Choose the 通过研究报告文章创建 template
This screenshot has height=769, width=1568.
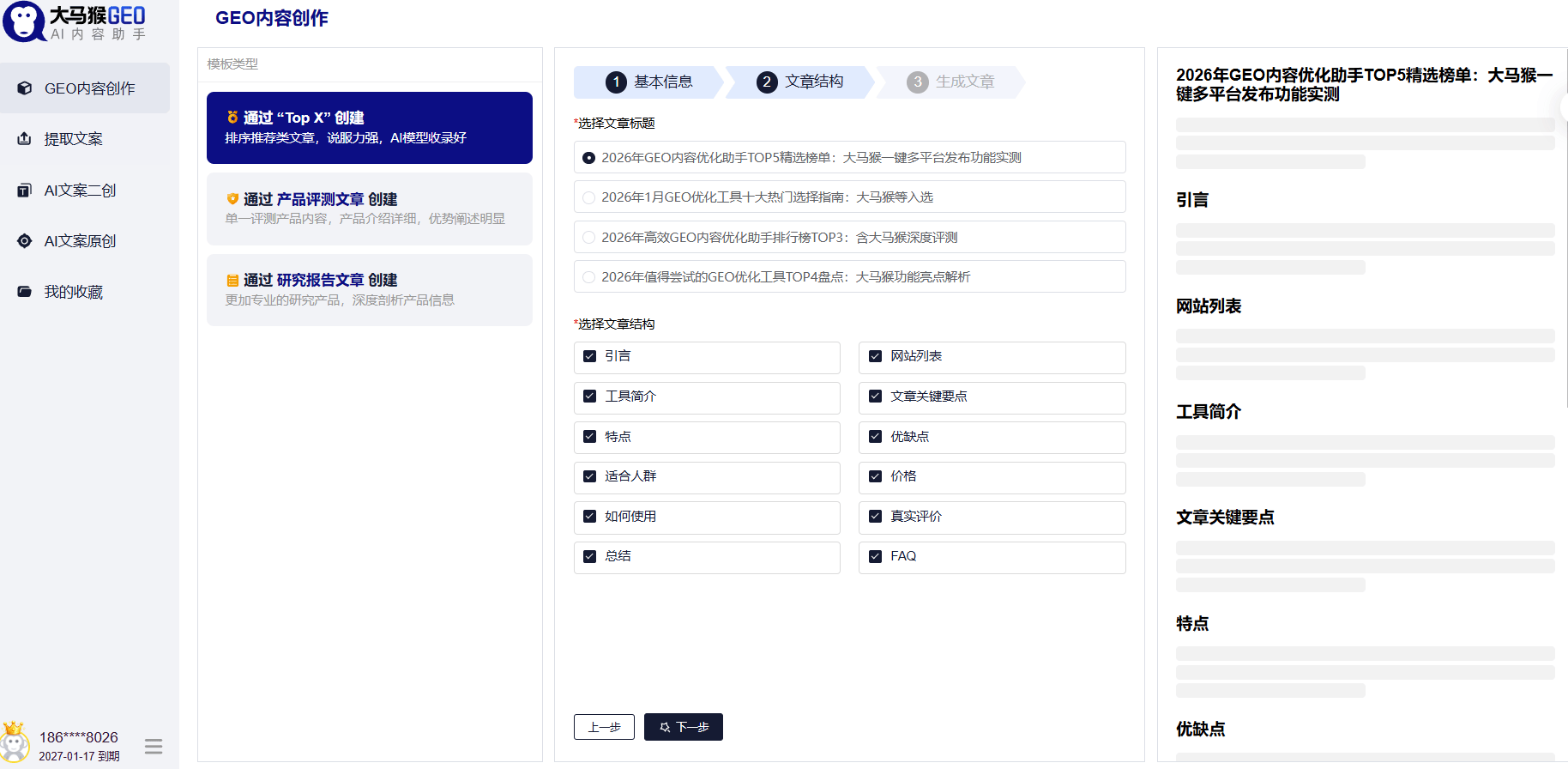[369, 289]
